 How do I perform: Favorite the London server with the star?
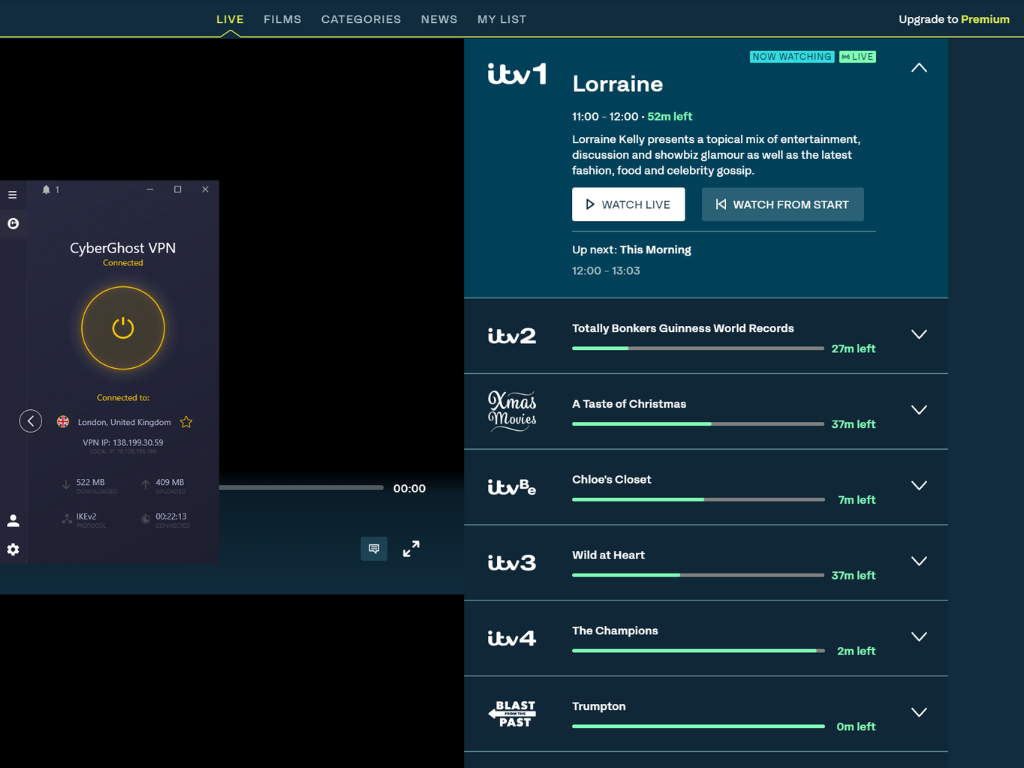(x=186, y=422)
